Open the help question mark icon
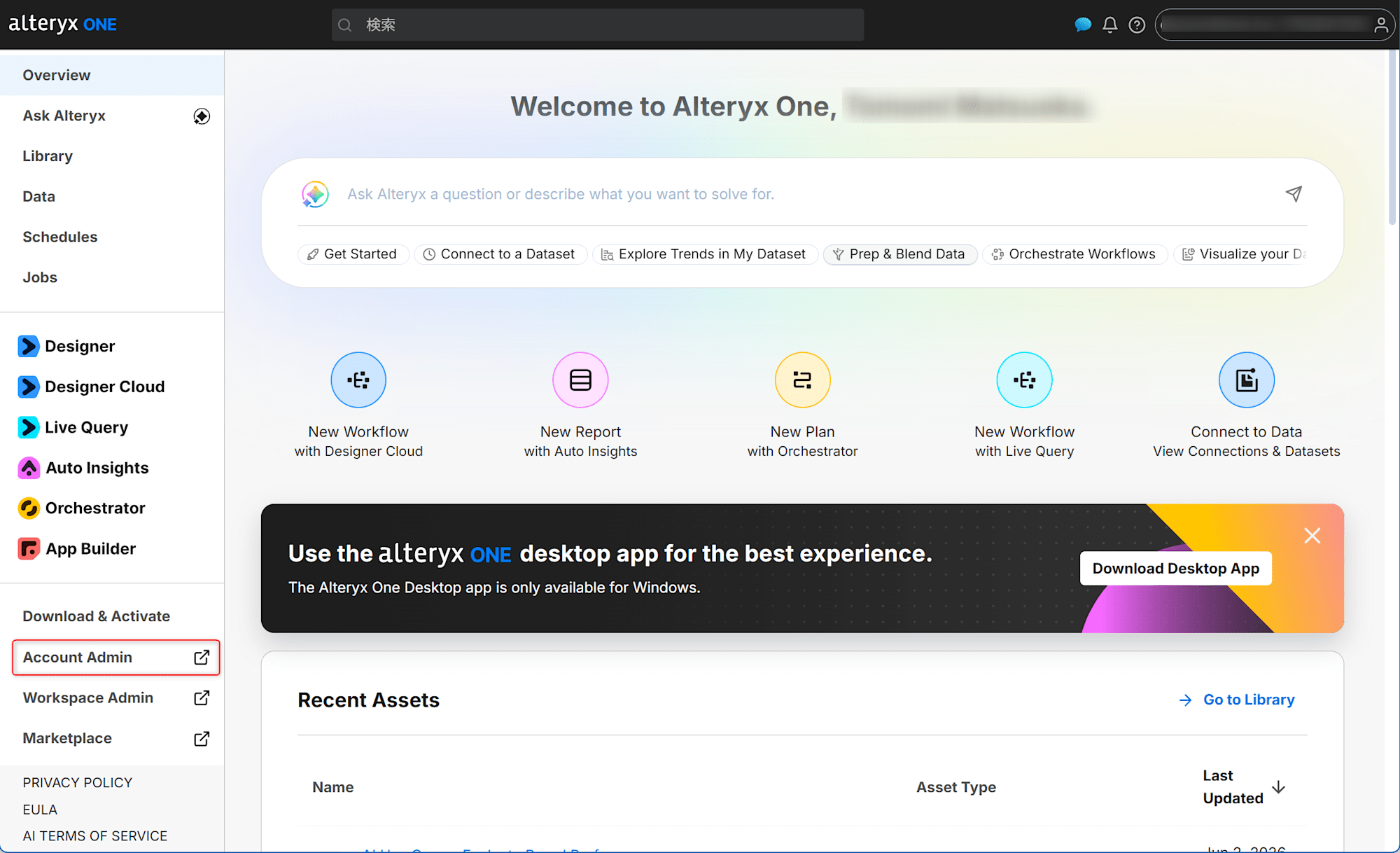 pyautogui.click(x=1137, y=25)
